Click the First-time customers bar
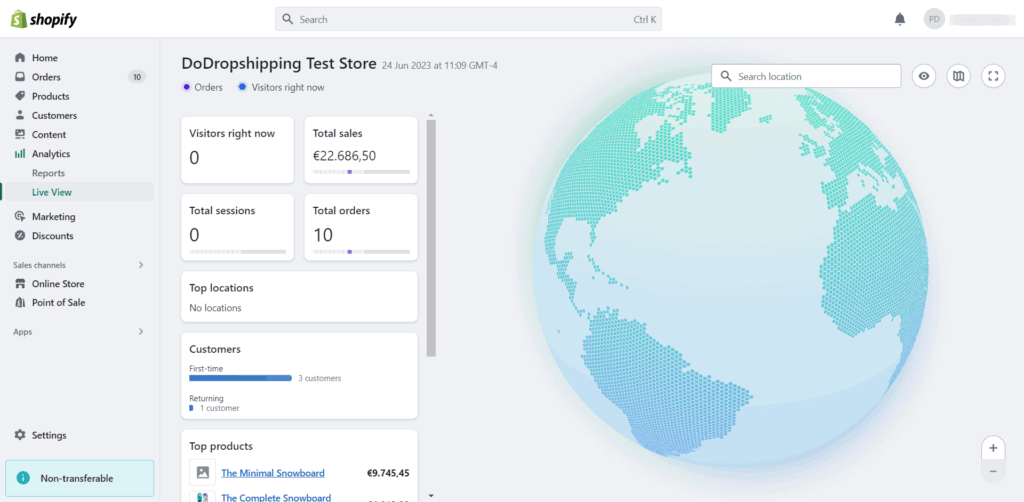The height and width of the screenshot is (502, 1024). [240, 378]
